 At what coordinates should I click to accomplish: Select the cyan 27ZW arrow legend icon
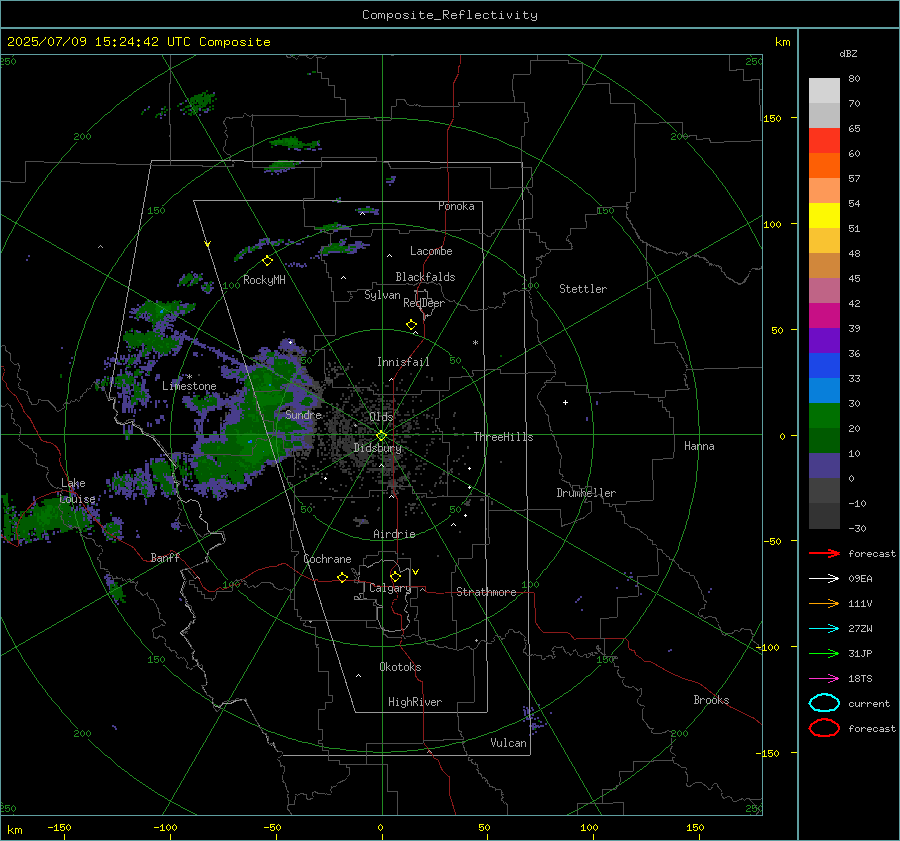[824, 629]
